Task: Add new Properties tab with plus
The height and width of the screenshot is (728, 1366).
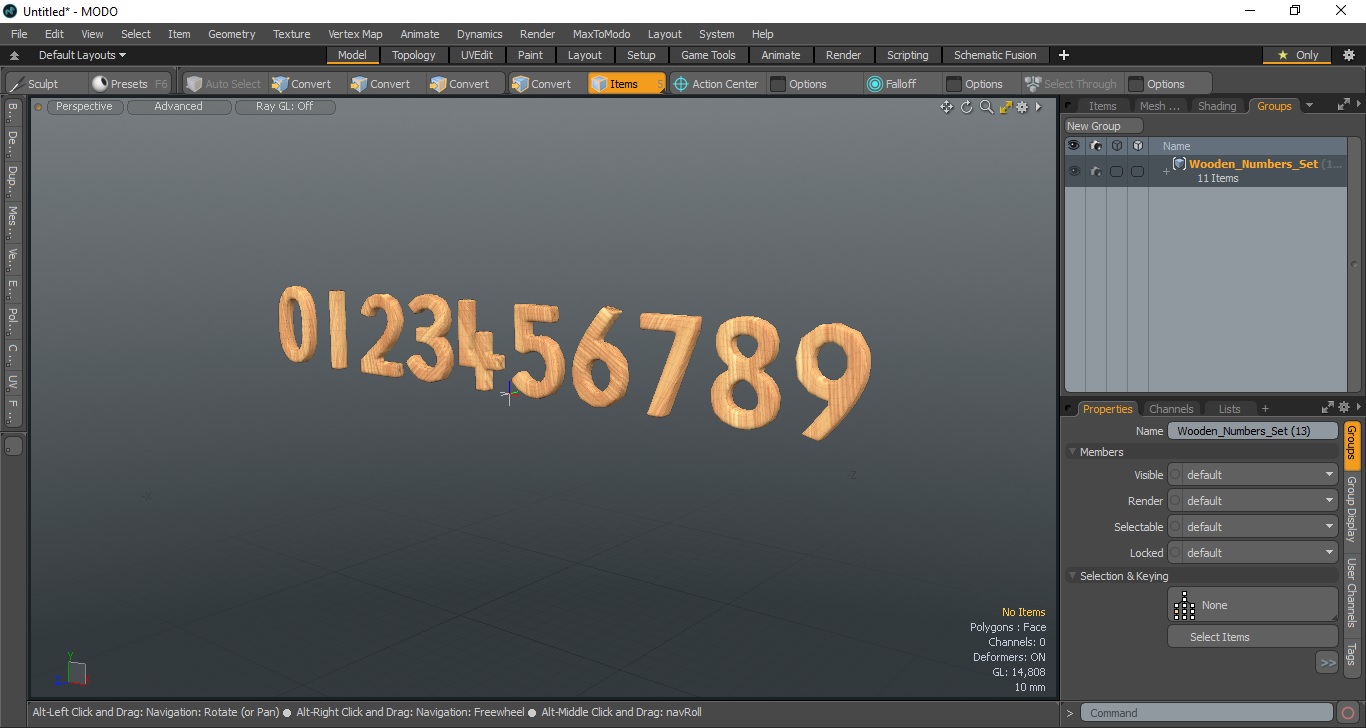Action: [1265, 408]
